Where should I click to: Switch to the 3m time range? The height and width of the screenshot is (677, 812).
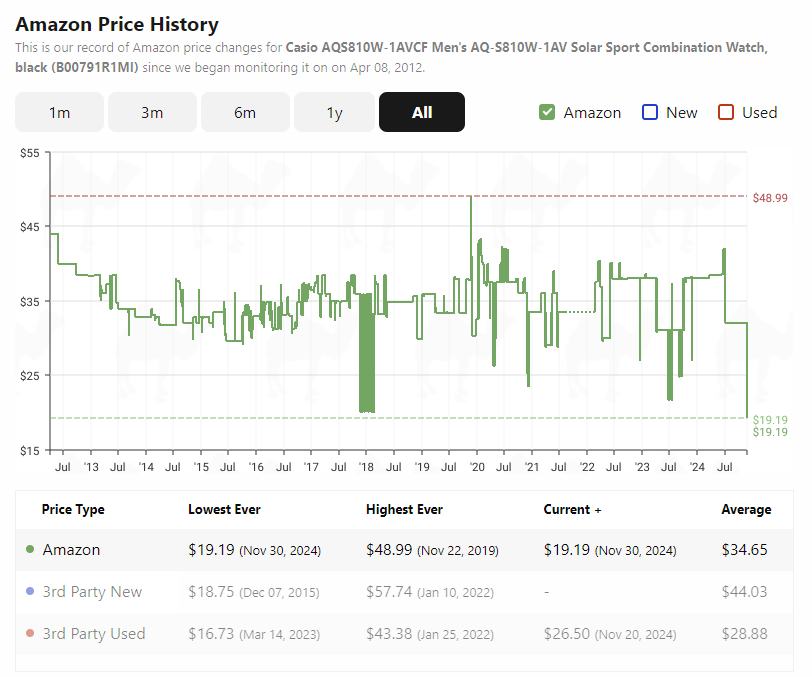[152, 112]
